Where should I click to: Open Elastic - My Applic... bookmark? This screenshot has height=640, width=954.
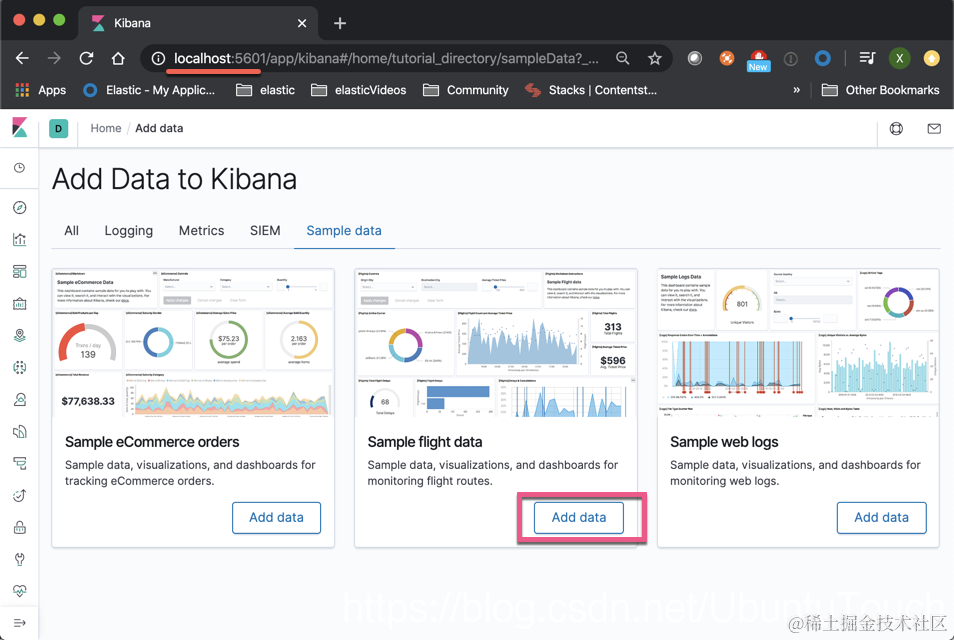(149, 90)
